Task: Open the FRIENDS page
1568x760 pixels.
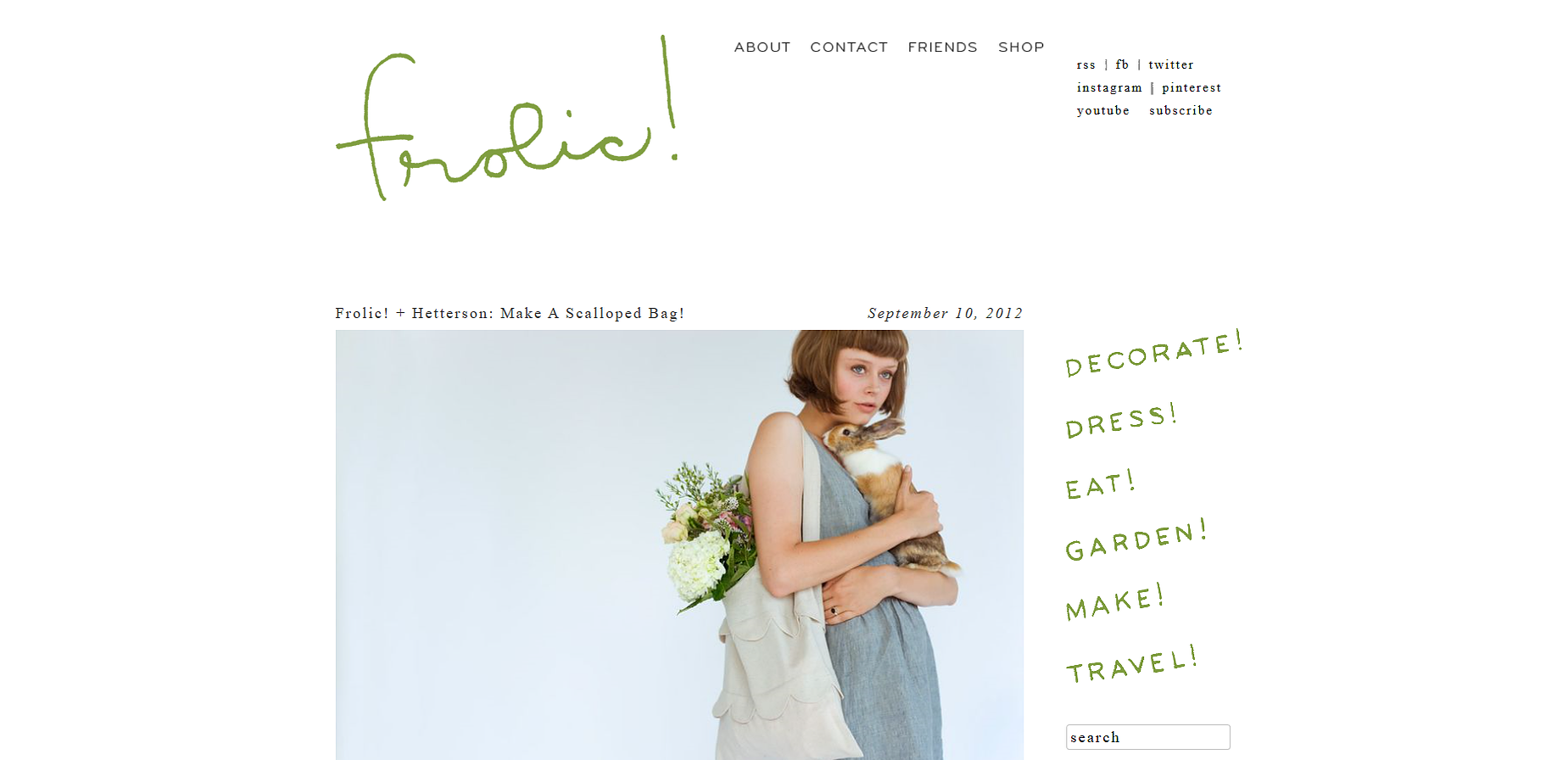Action: coord(942,47)
